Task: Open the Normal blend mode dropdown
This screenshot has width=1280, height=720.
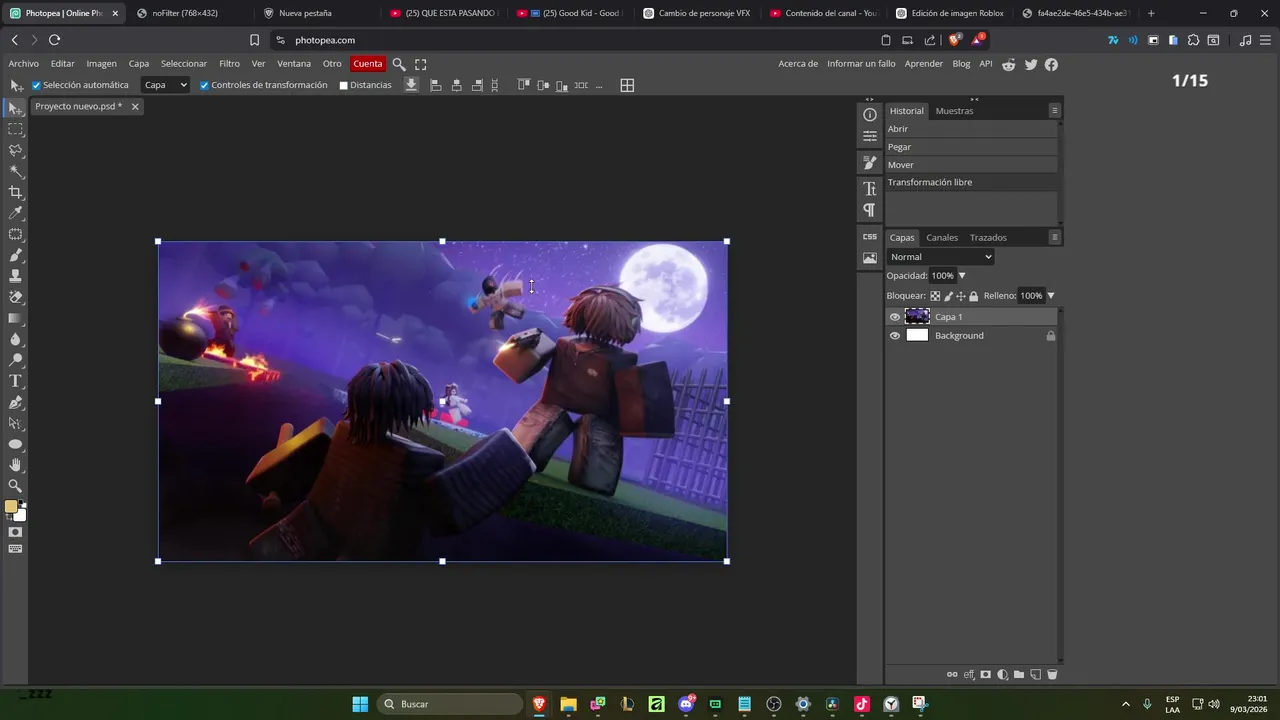Action: 941,257
